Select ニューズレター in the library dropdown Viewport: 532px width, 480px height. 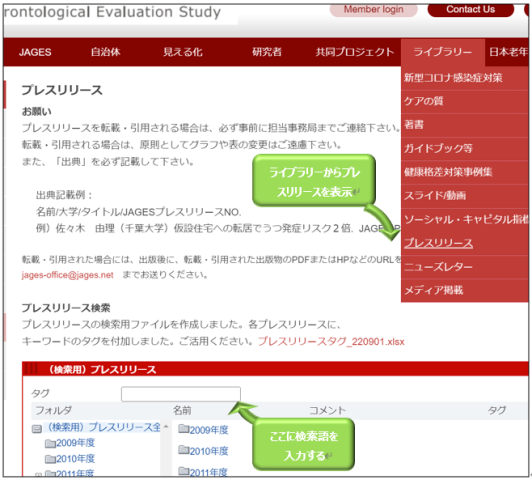tap(438, 267)
